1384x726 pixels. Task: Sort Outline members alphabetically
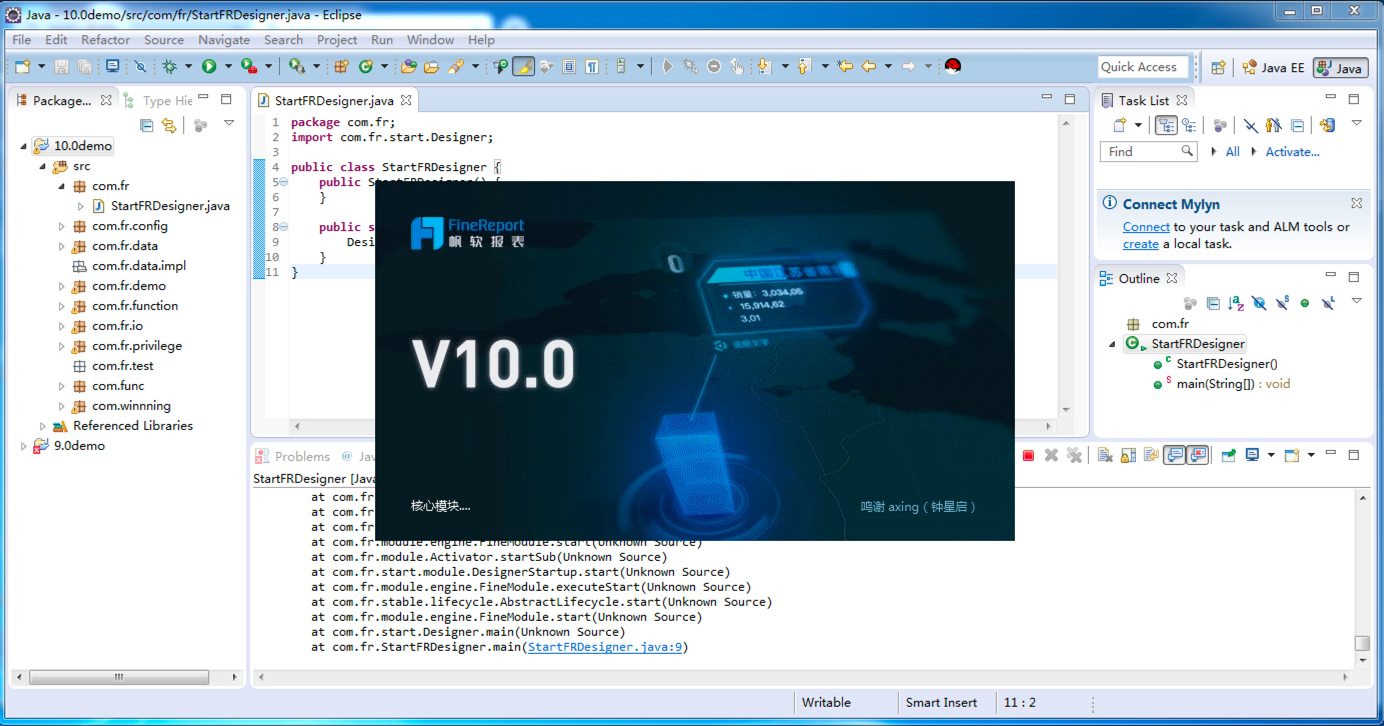(1236, 303)
